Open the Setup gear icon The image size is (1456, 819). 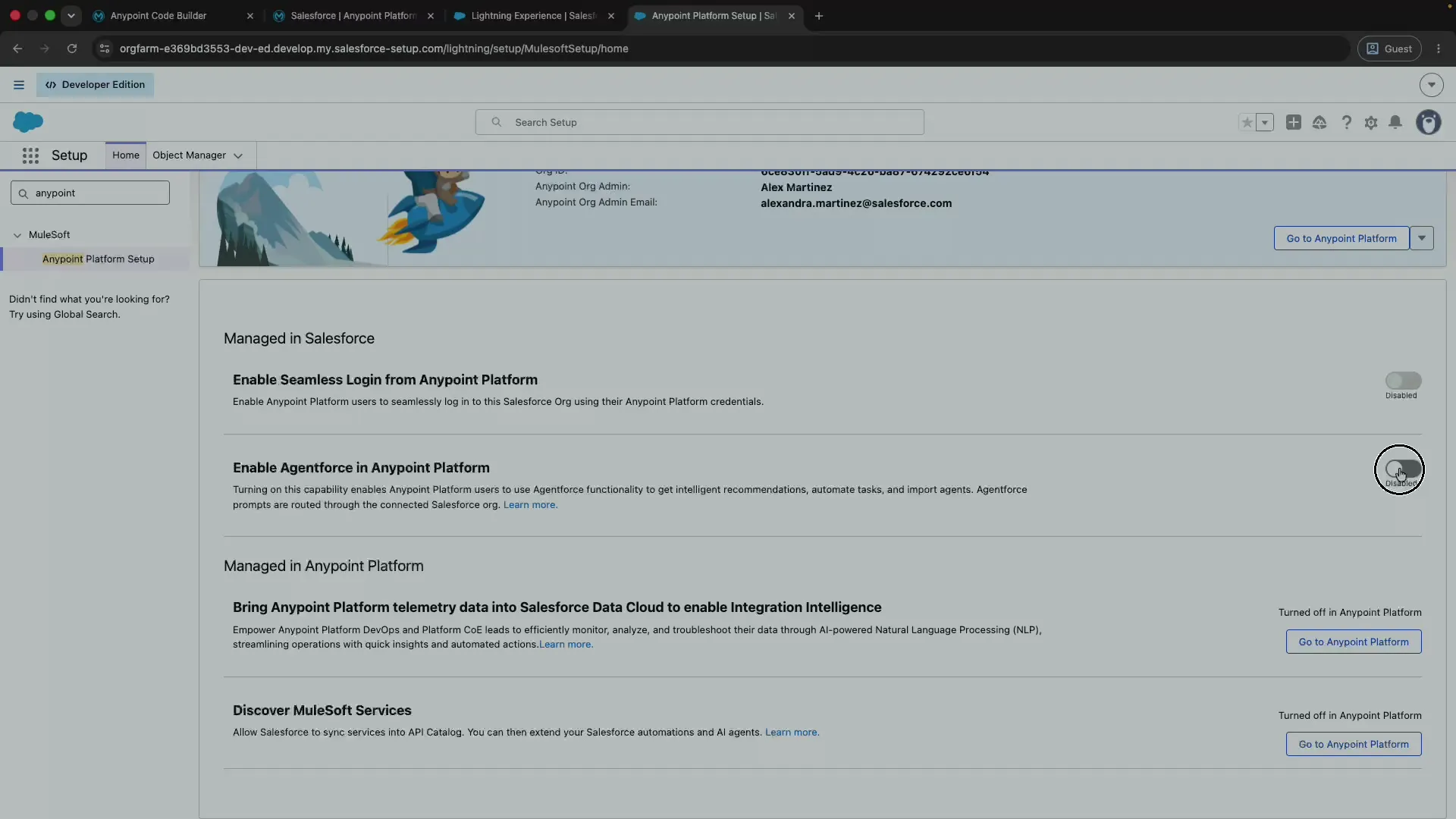1371,122
